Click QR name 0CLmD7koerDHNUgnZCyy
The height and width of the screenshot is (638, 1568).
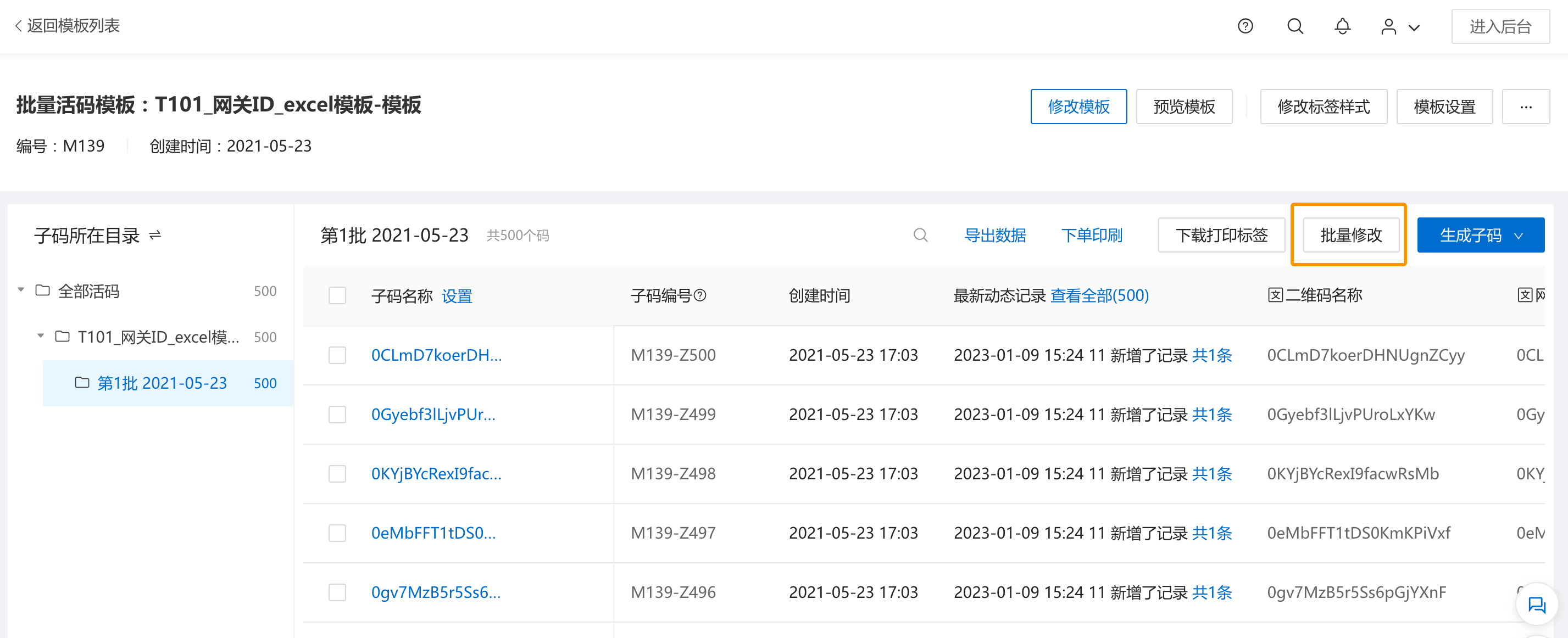pyautogui.click(x=1365, y=355)
